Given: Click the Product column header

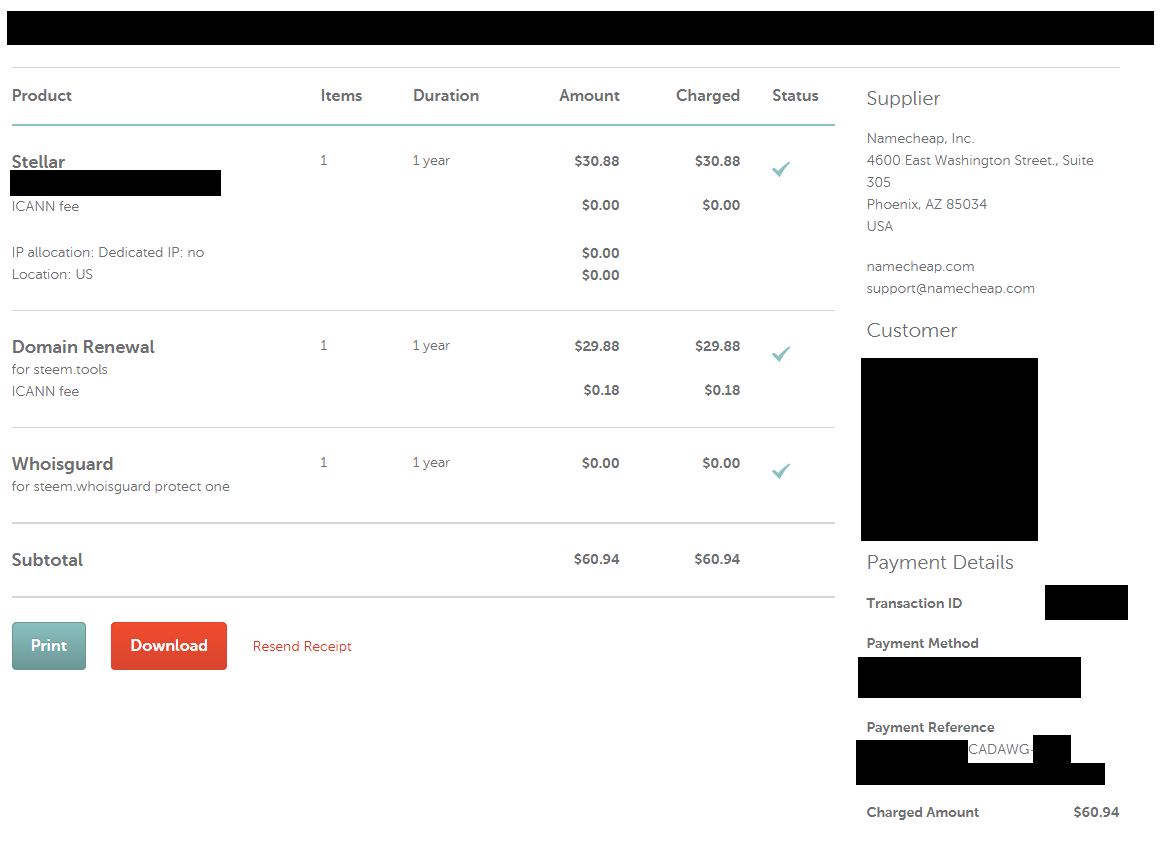Looking at the screenshot, I should click(42, 96).
